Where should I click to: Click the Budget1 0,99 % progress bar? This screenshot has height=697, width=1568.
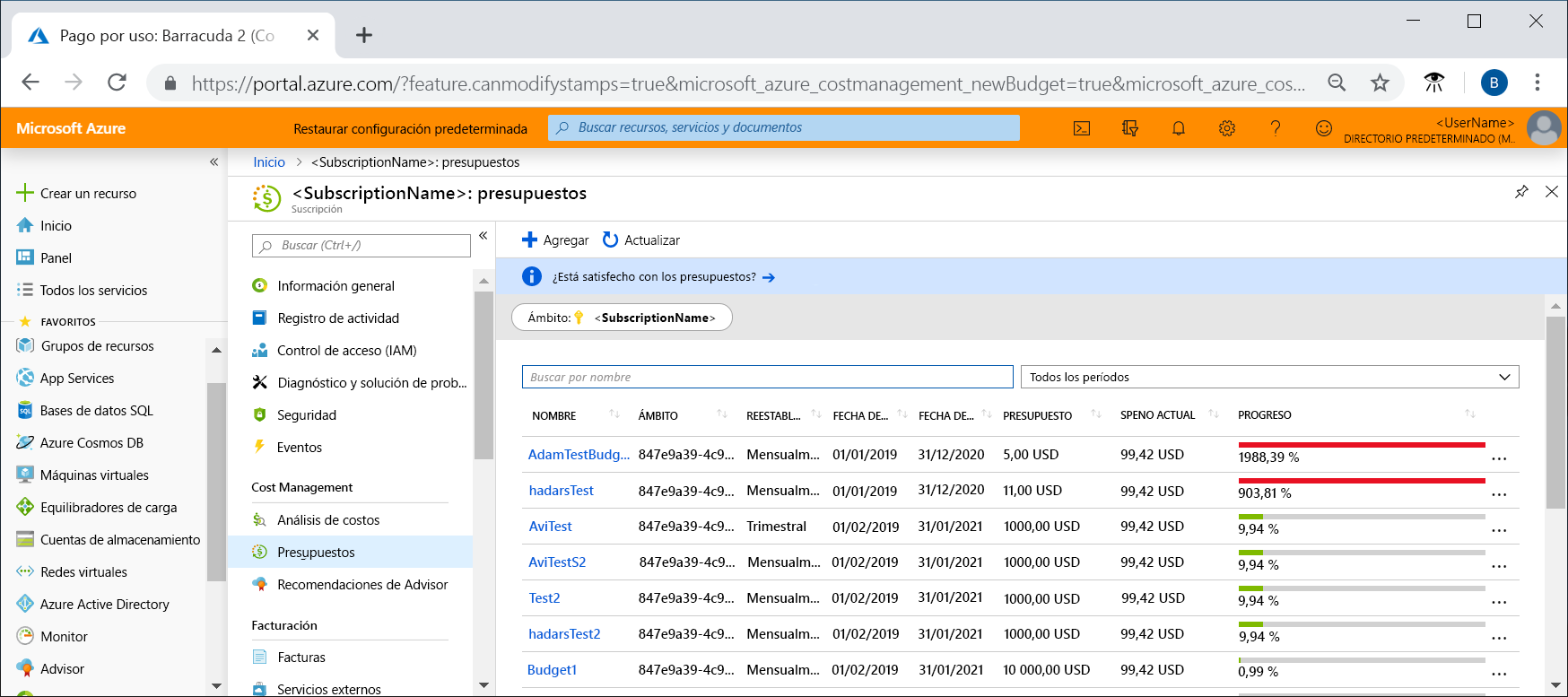pos(1362,660)
